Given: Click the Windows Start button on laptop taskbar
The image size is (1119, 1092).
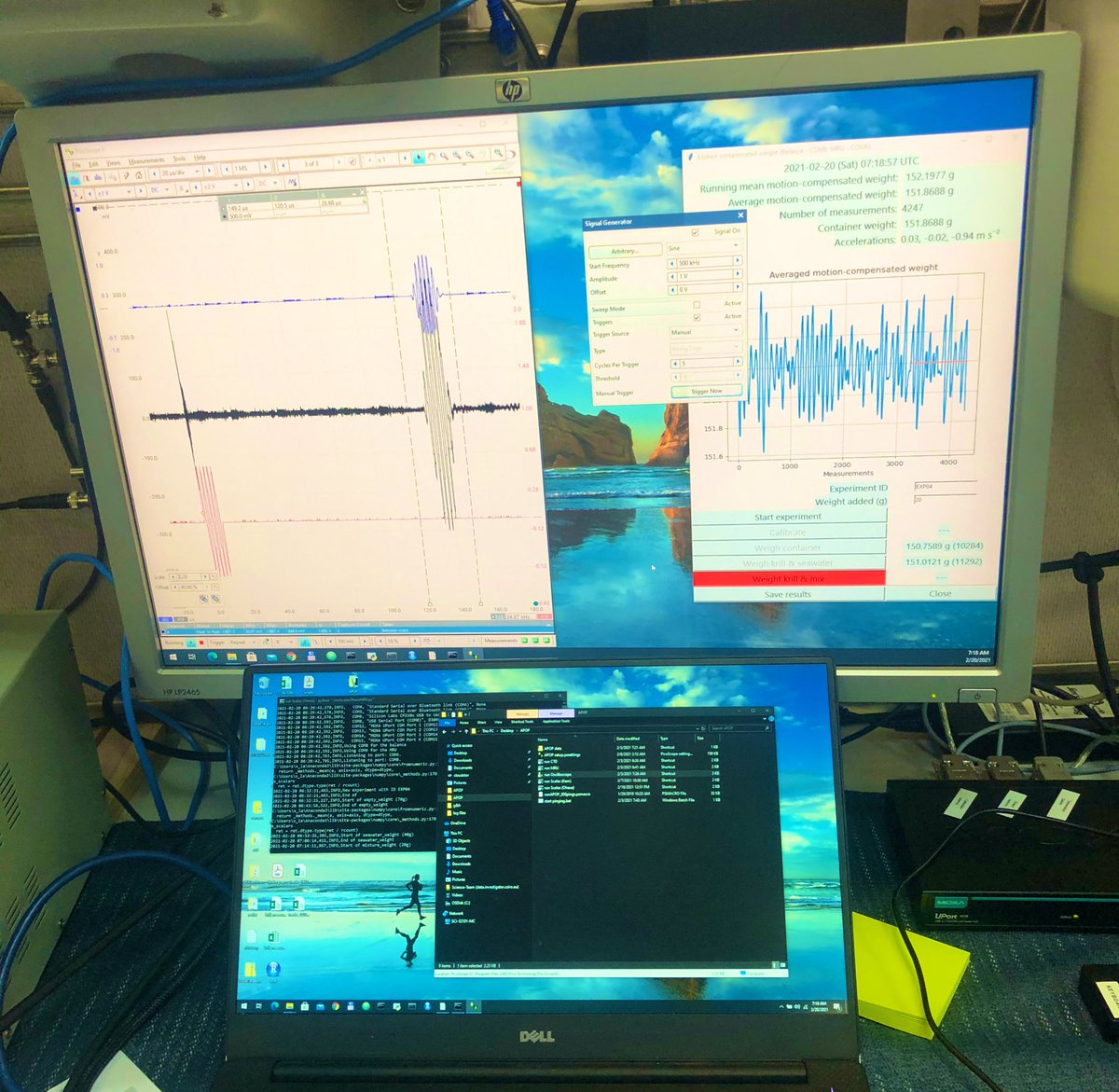Looking at the screenshot, I should (245, 1006).
